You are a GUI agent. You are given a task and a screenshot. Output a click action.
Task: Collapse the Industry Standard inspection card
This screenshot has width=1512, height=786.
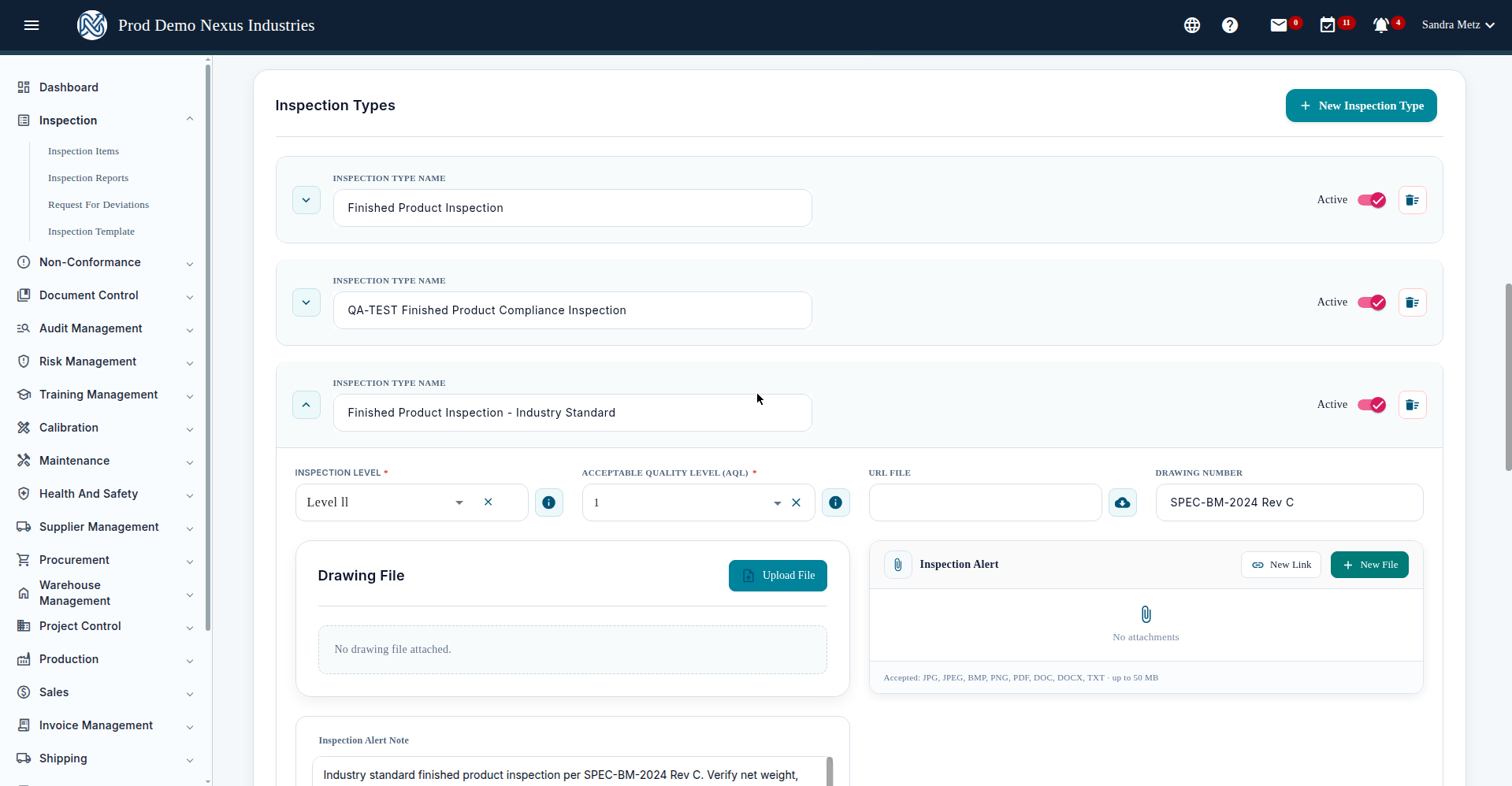306,405
